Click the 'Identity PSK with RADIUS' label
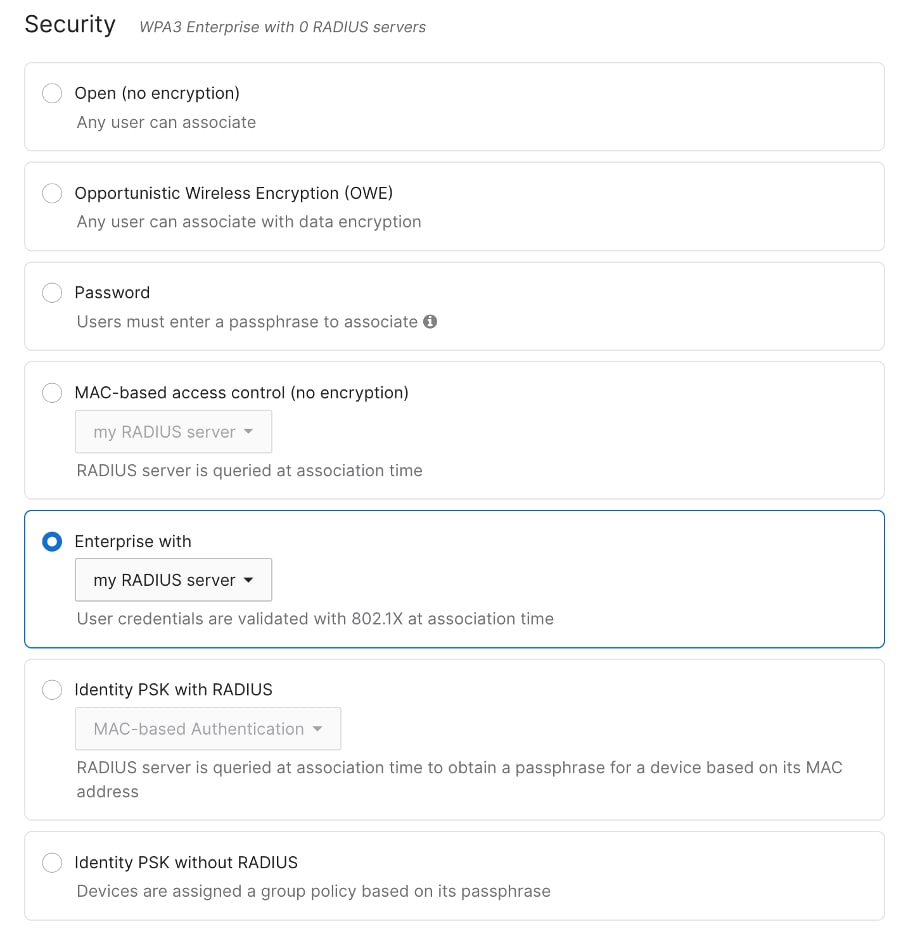920x936 pixels. [x=173, y=690]
